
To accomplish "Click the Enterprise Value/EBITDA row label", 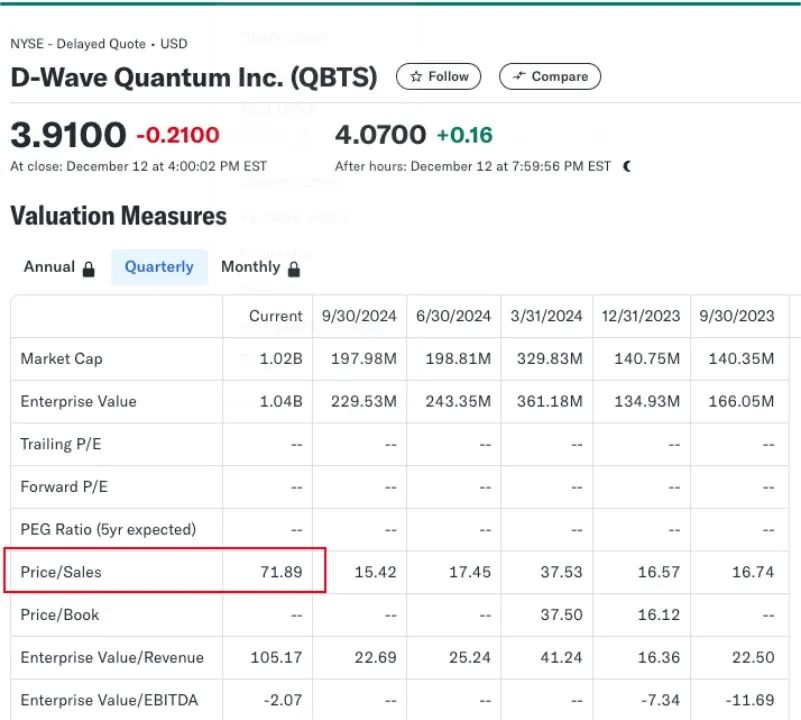I will [109, 700].
